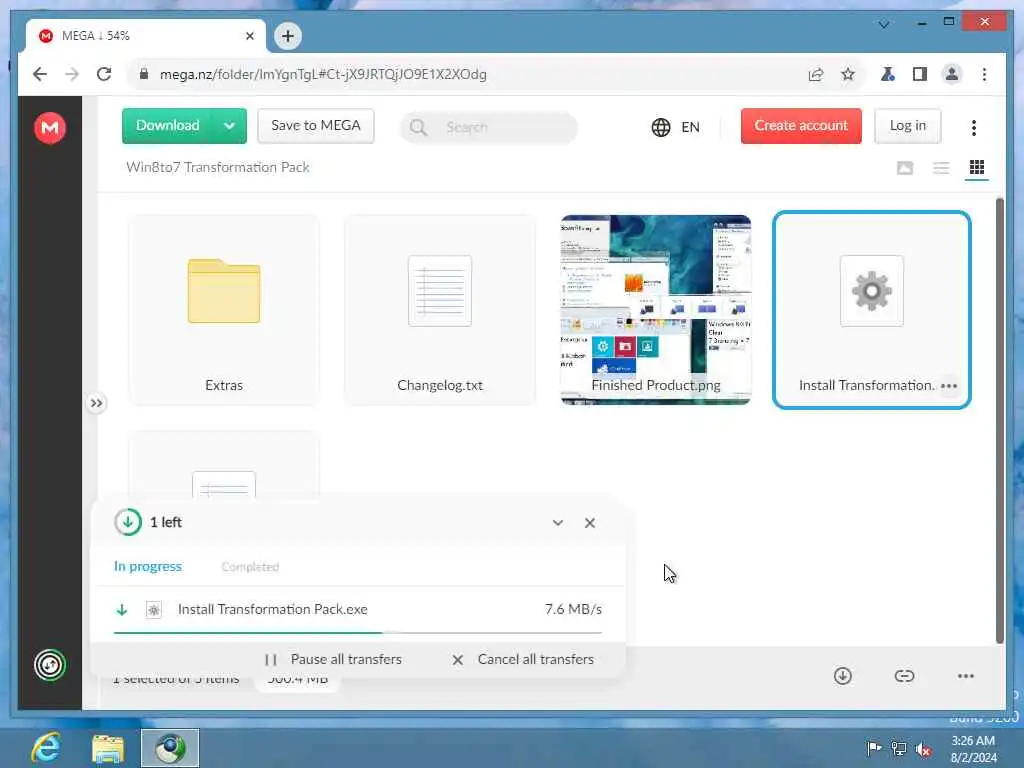Viewport: 1024px width, 768px height.
Task: Switch to grid thumbnail view
Action: 976,168
